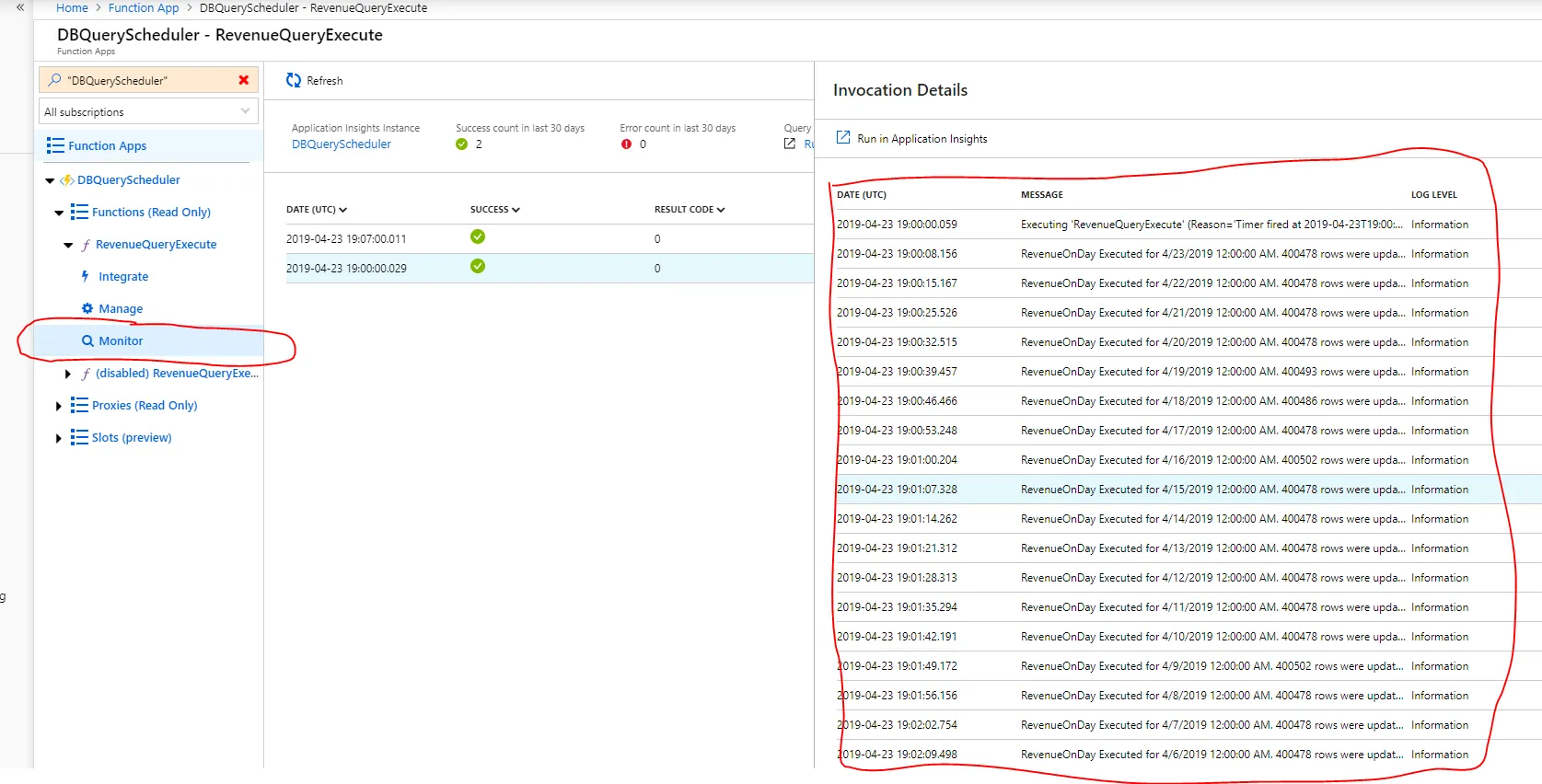Click the Integrate lightning icon

coord(86,276)
